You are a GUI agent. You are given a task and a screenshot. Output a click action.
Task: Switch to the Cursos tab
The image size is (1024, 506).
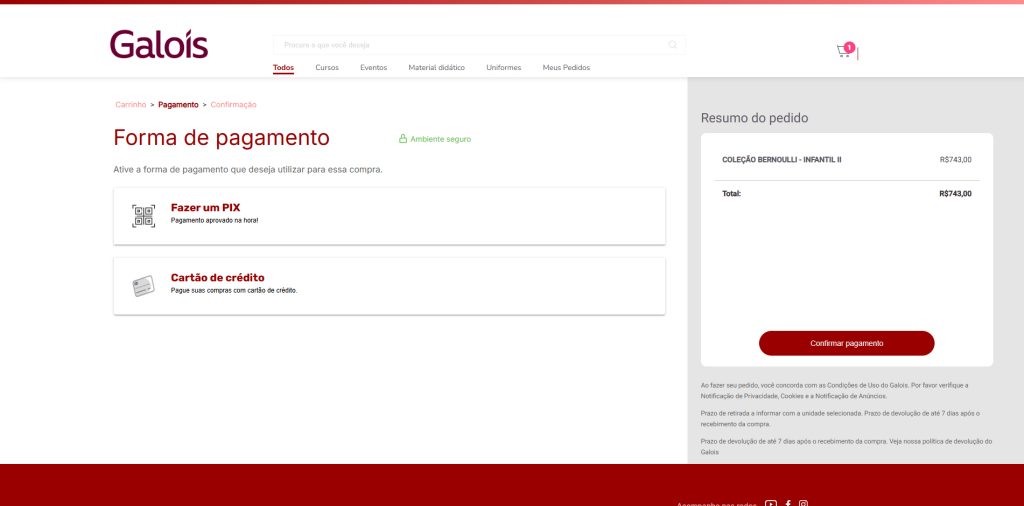pyautogui.click(x=327, y=68)
